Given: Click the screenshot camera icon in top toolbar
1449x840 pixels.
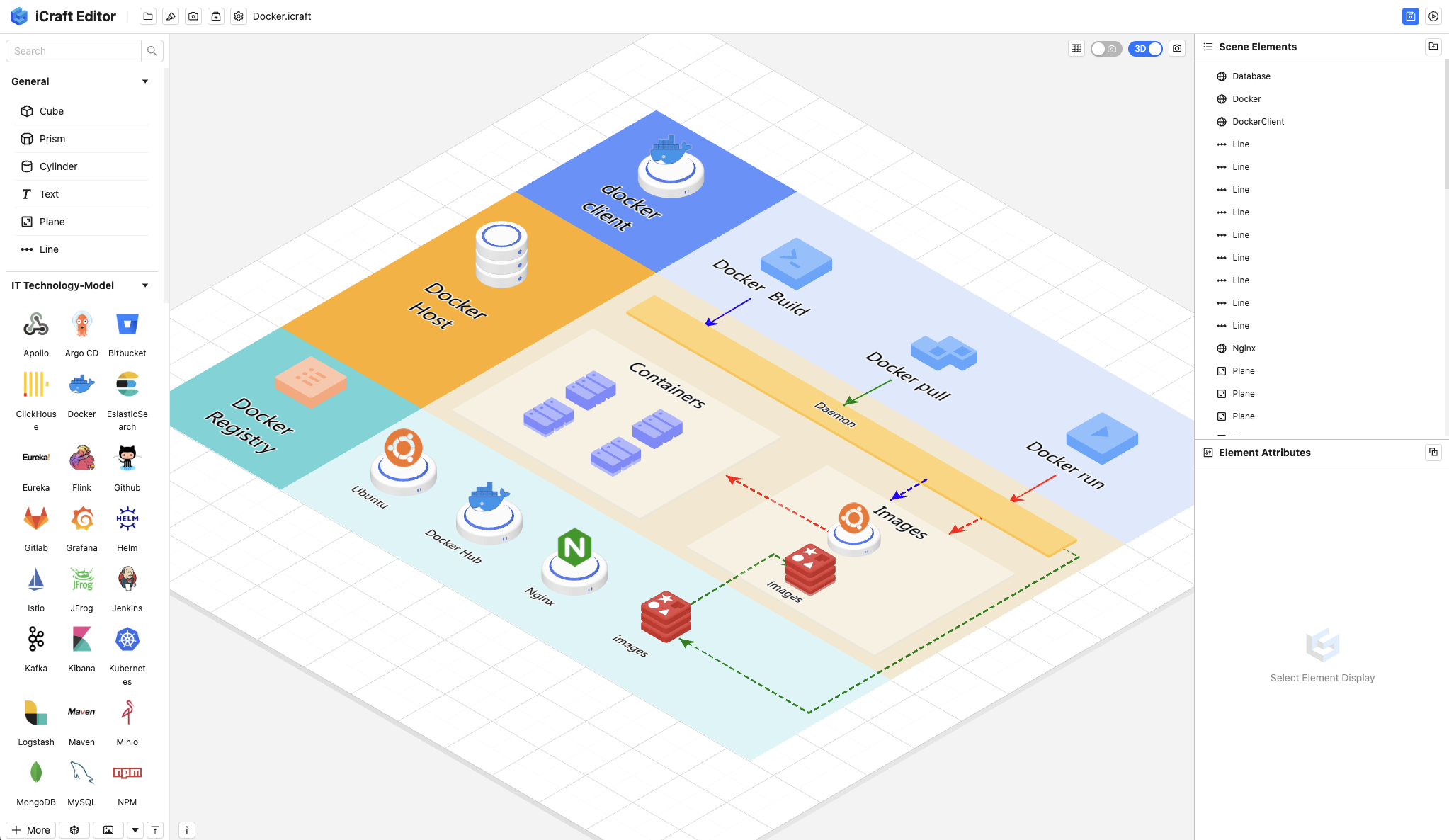Looking at the screenshot, I should 193,16.
